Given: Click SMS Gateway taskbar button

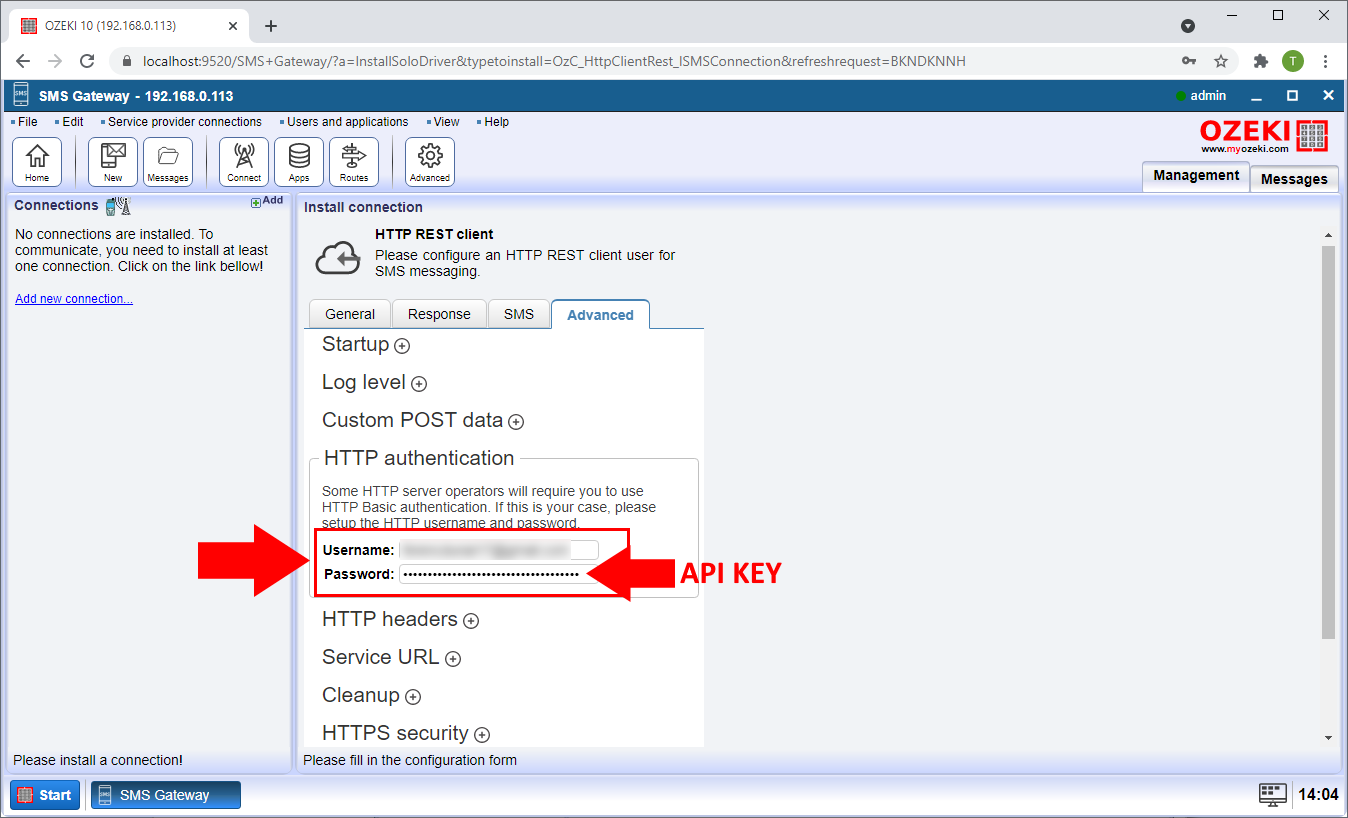Looking at the screenshot, I should (166, 795).
